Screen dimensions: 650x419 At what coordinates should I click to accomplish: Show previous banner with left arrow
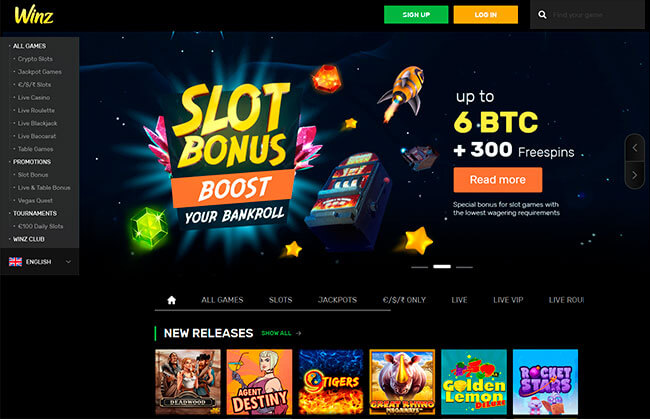pyautogui.click(x=635, y=148)
